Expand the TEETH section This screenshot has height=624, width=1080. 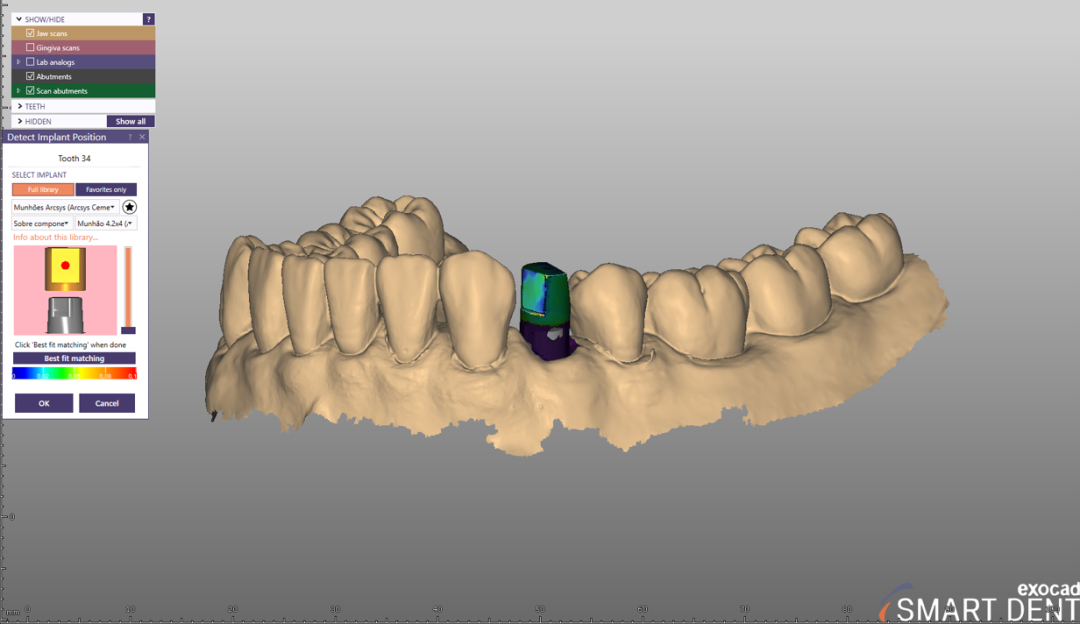(x=20, y=105)
